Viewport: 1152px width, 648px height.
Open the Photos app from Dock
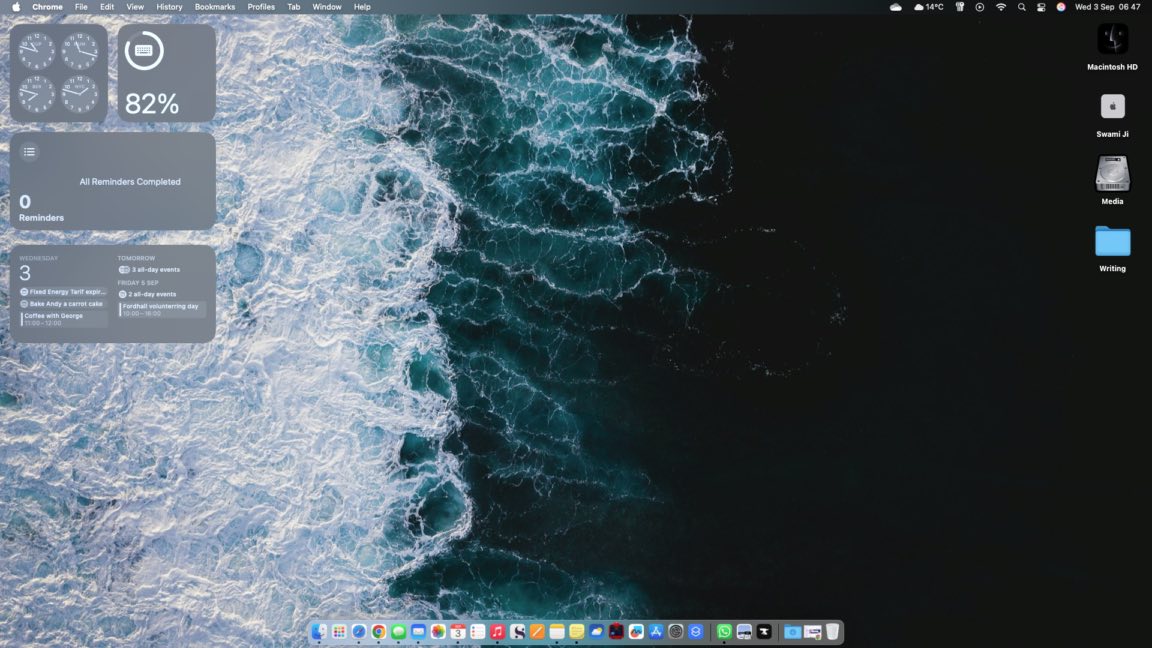tap(438, 632)
